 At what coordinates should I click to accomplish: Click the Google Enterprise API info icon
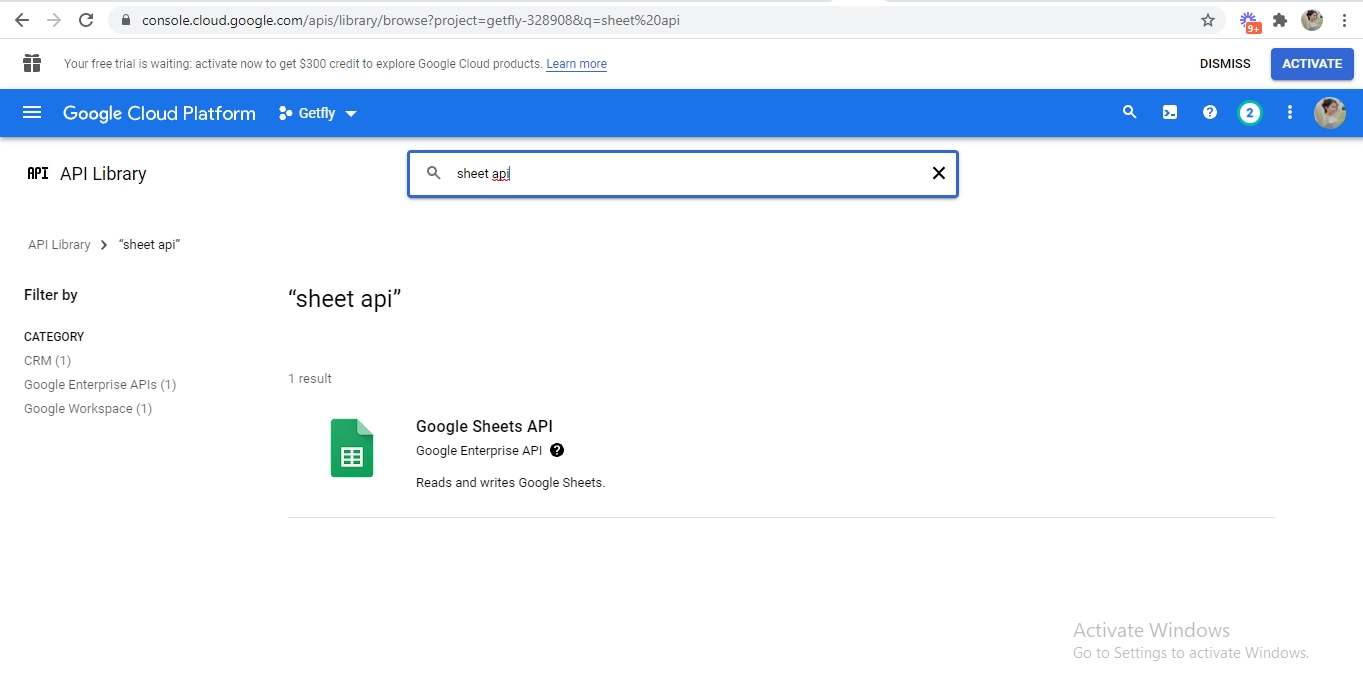[x=557, y=450]
